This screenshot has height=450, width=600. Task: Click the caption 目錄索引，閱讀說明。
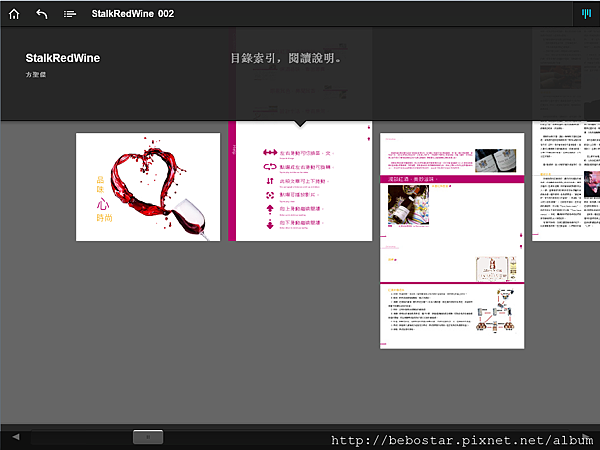coord(285,58)
